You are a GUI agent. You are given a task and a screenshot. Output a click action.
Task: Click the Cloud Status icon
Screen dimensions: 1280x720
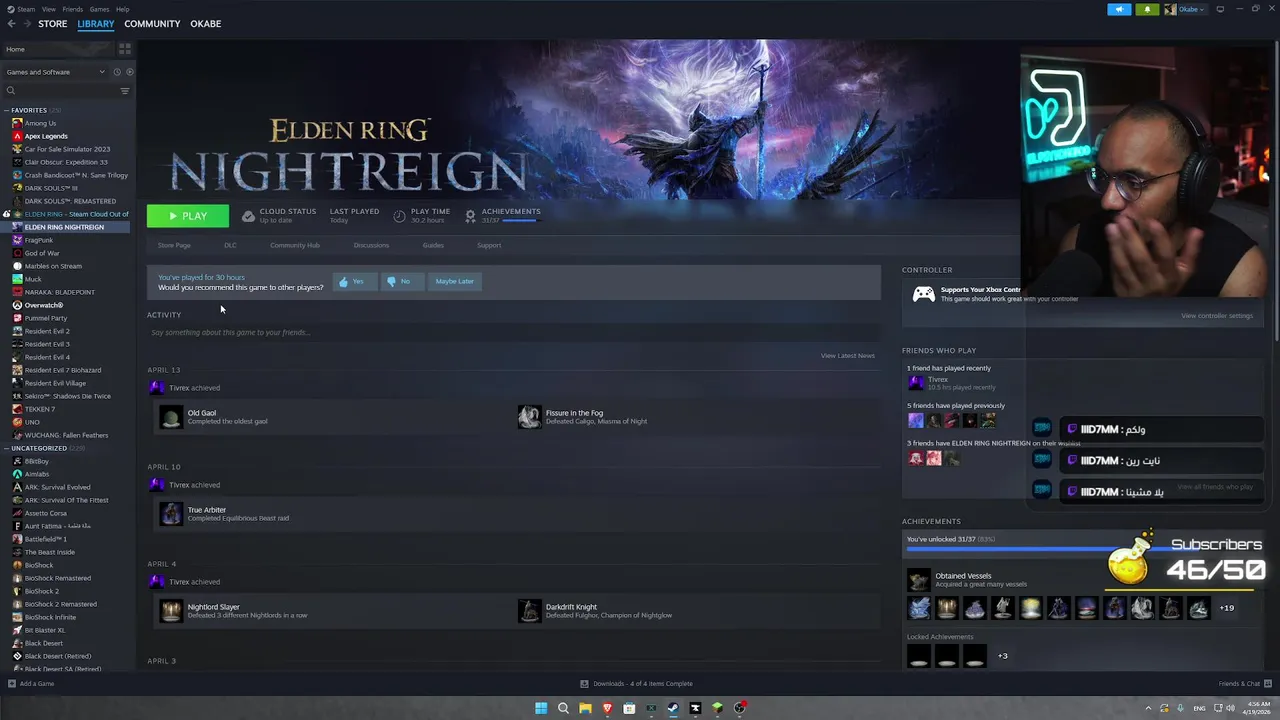click(248, 215)
